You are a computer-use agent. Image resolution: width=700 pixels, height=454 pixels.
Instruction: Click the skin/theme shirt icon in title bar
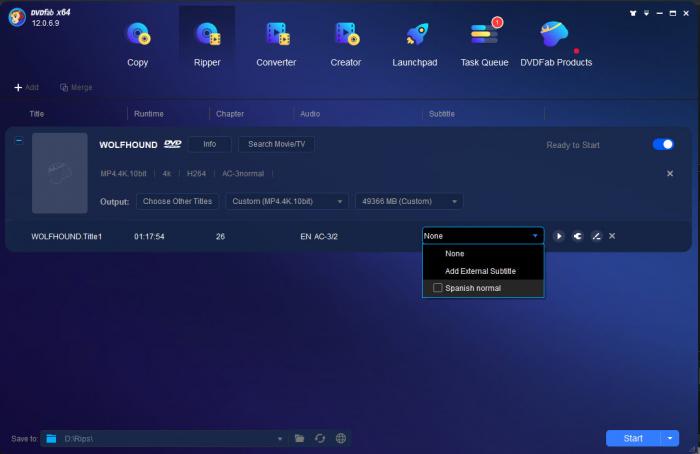click(x=633, y=13)
